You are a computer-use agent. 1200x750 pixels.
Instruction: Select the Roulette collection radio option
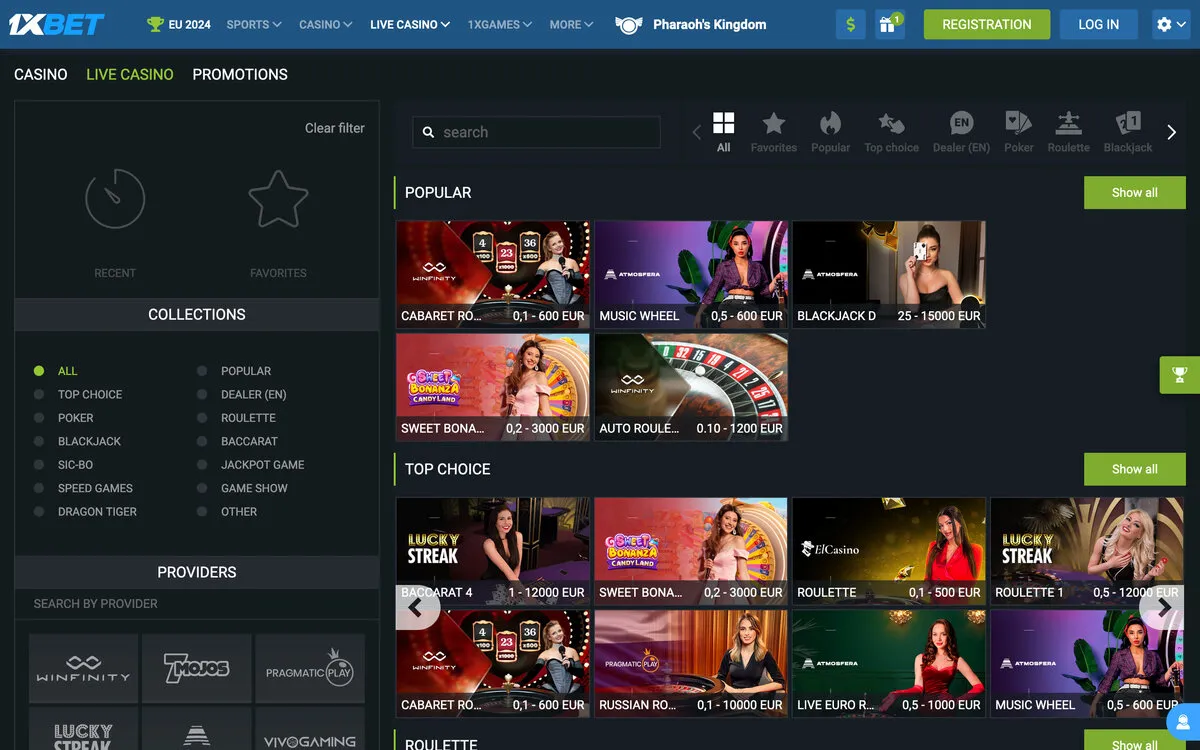(202, 418)
